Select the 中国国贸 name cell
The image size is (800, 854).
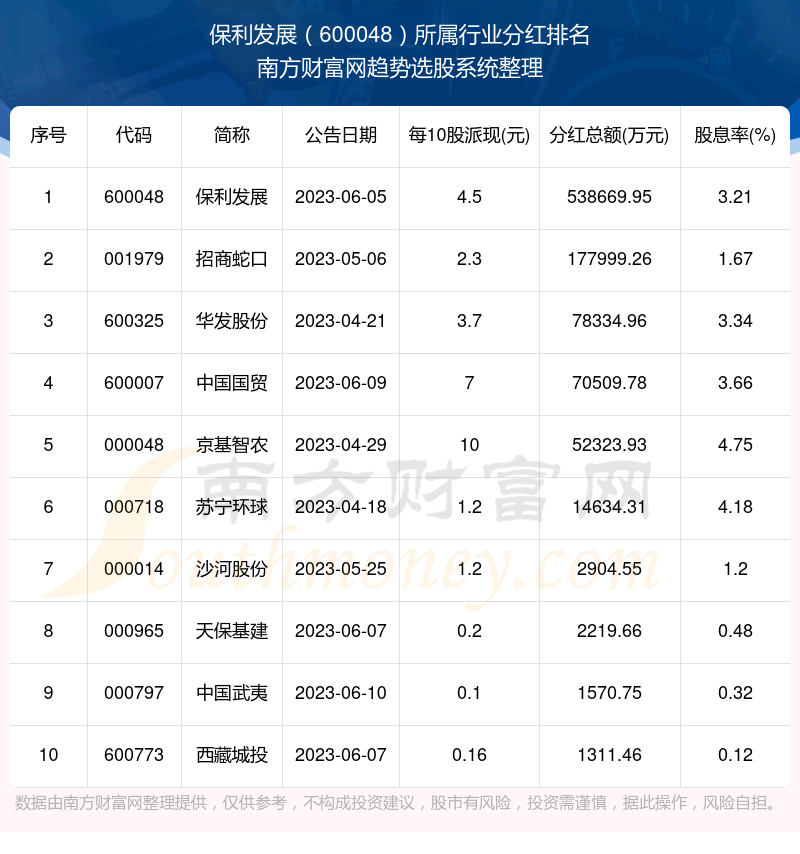[232, 383]
